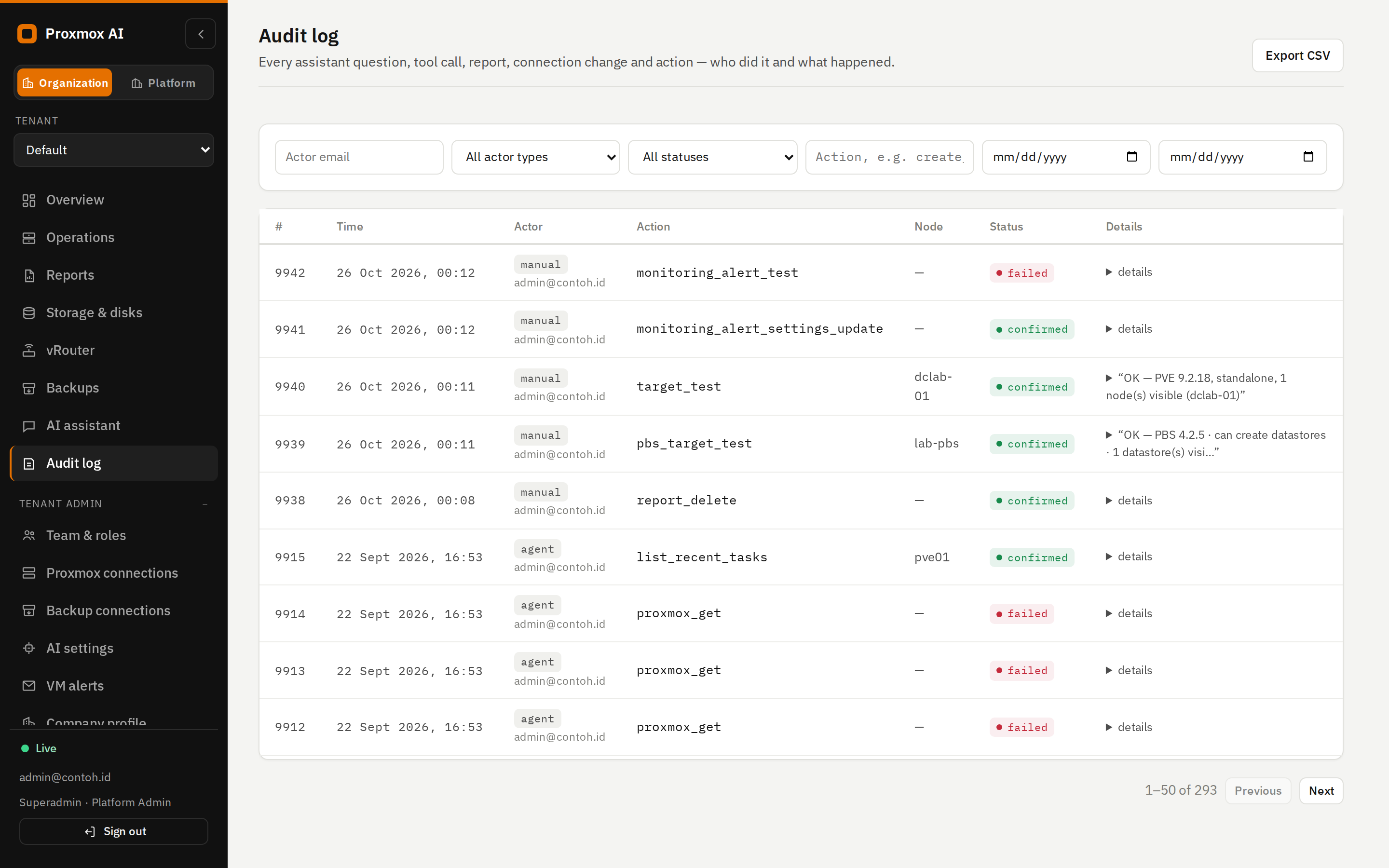Click the Backups sidebar icon
Screen dimensions: 1389x868
click(29, 388)
